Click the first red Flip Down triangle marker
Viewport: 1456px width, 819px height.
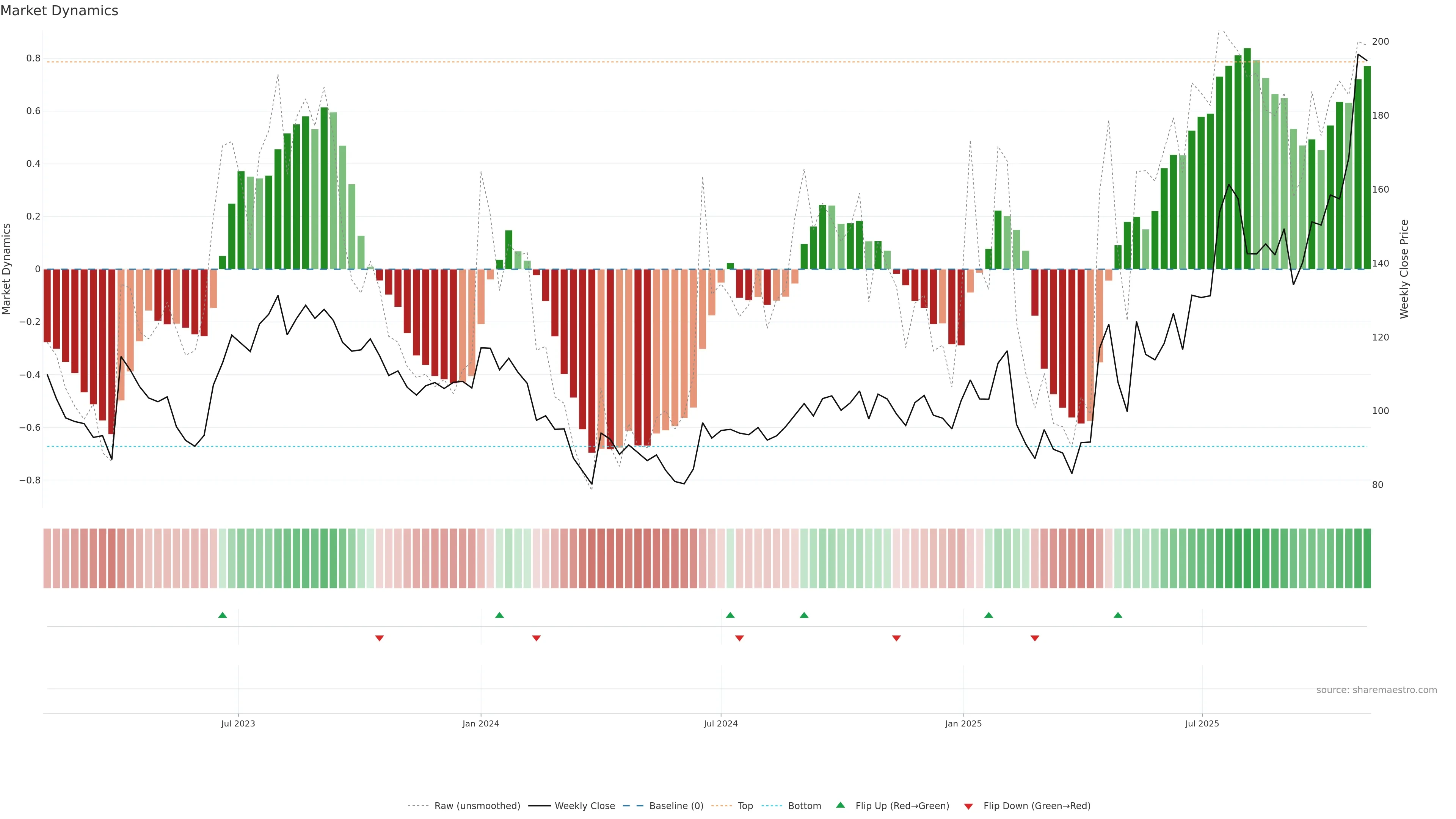[x=379, y=638]
